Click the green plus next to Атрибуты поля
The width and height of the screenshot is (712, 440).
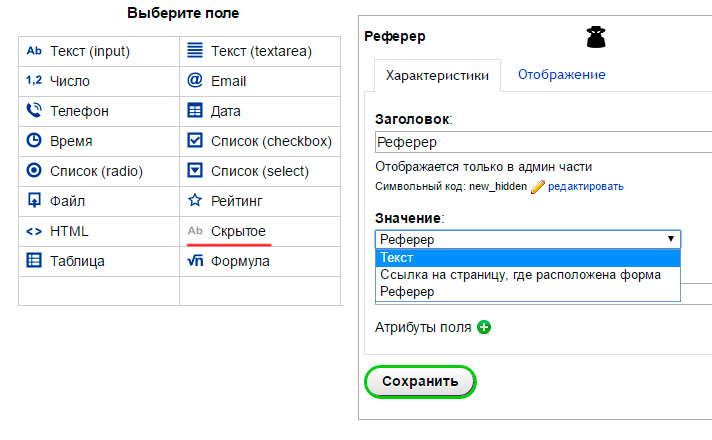[x=484, y=327]
